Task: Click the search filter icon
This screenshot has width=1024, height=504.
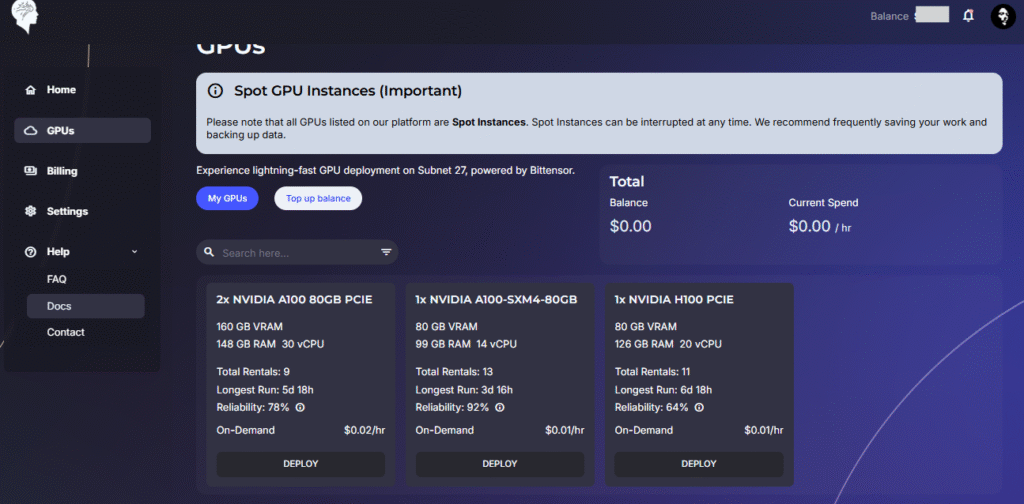Action: pyautogui.click(x=386, y=253)
